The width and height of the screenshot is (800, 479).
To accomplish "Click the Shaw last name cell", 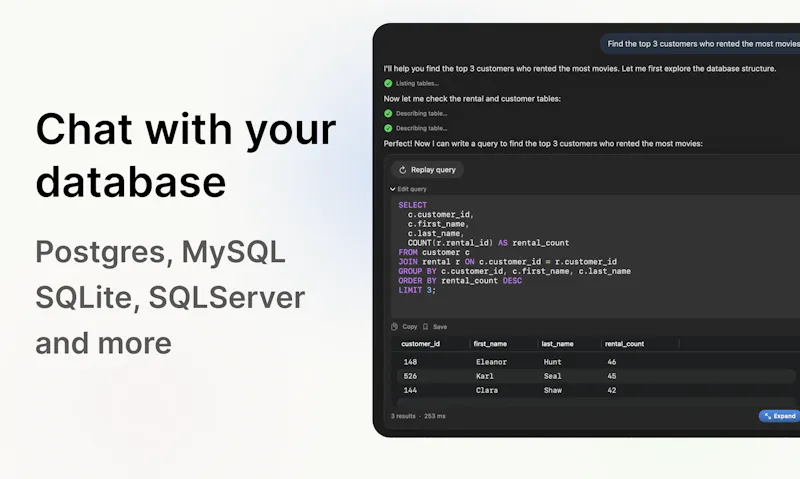I will point(553,390).
